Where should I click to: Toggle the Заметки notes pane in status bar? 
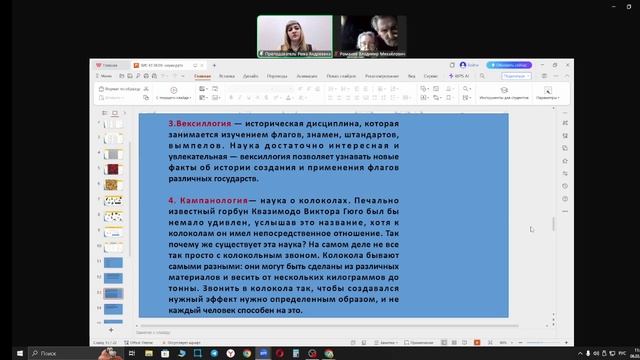coord(386,342)
